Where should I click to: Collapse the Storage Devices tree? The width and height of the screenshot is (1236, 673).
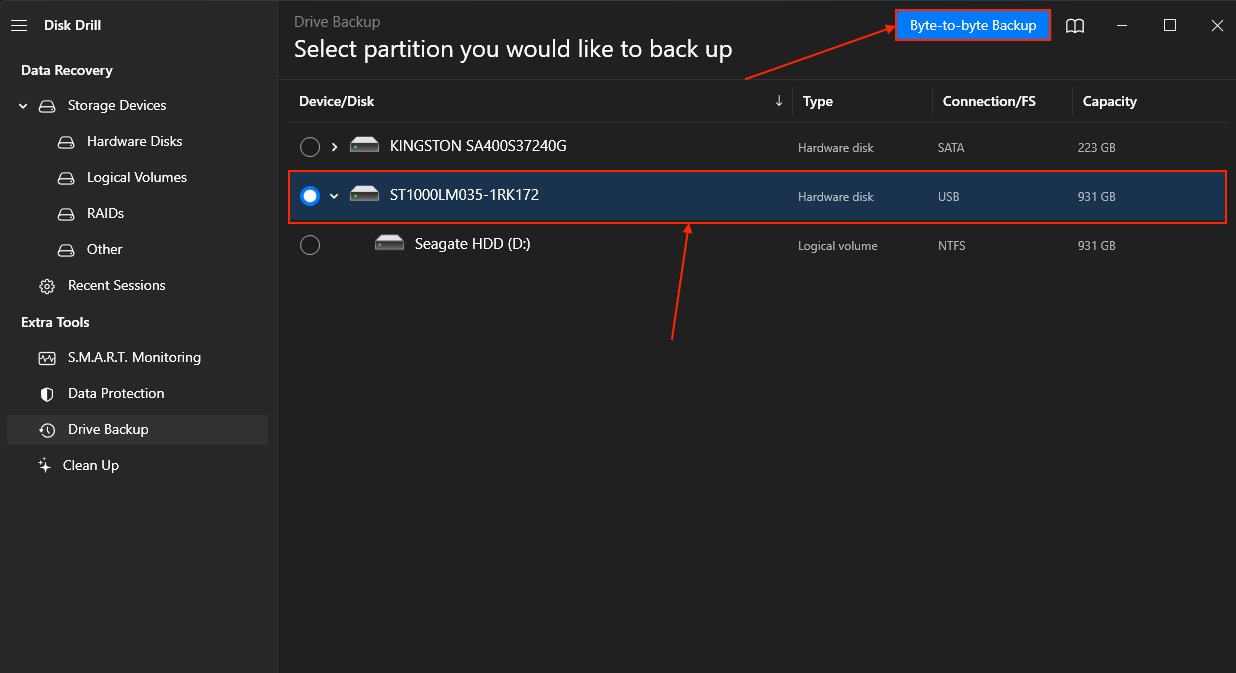(23, 106)
